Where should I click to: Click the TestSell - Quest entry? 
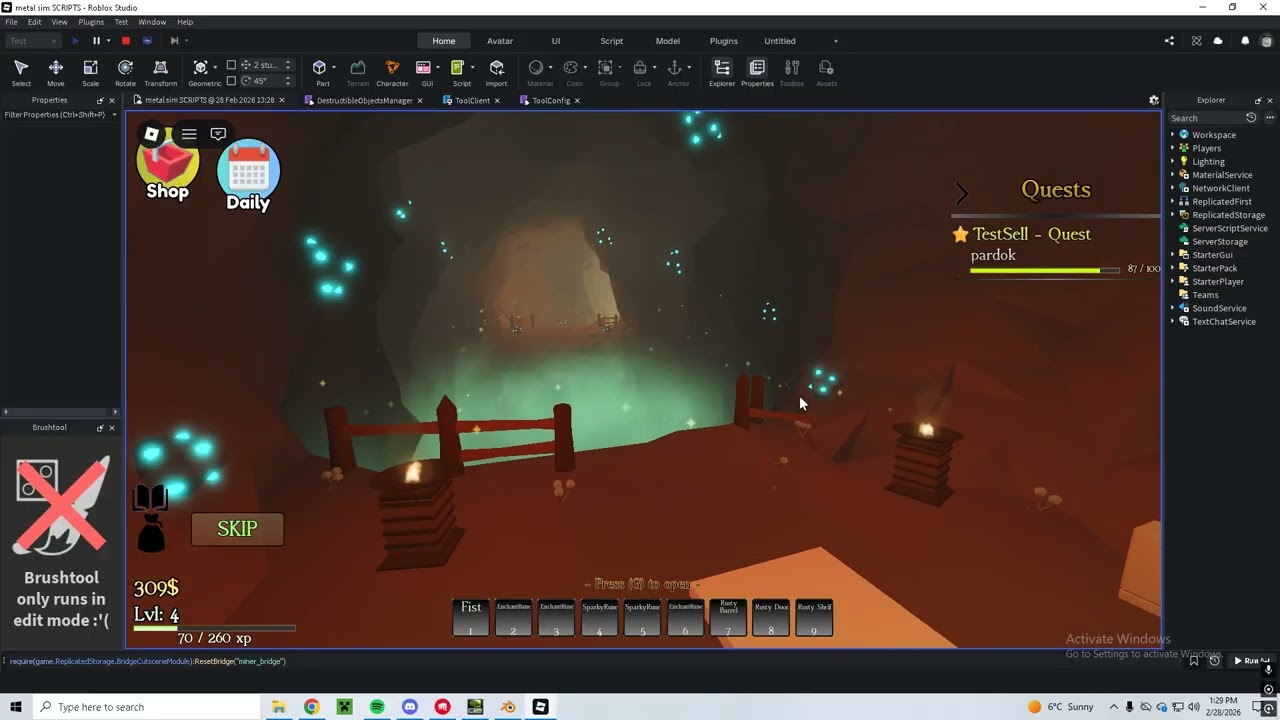pos(1032,234)
